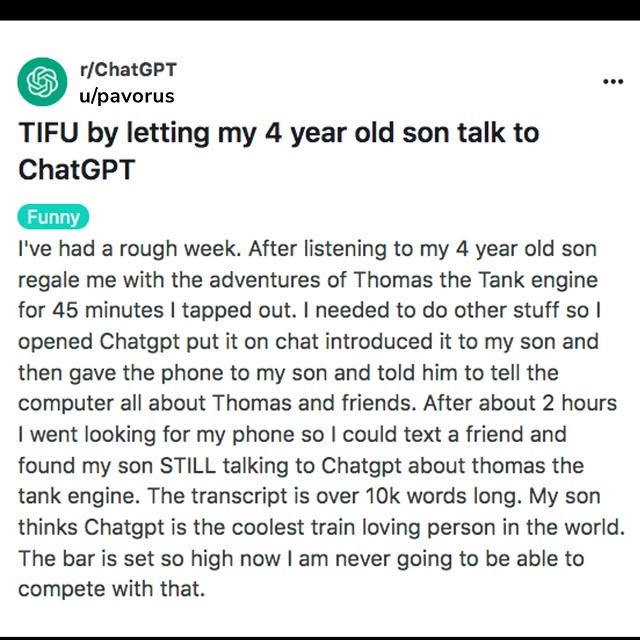The image size is (640, 640).
Task: Visit the u/pavorus user profile
Action: click(x=127, y=96)
